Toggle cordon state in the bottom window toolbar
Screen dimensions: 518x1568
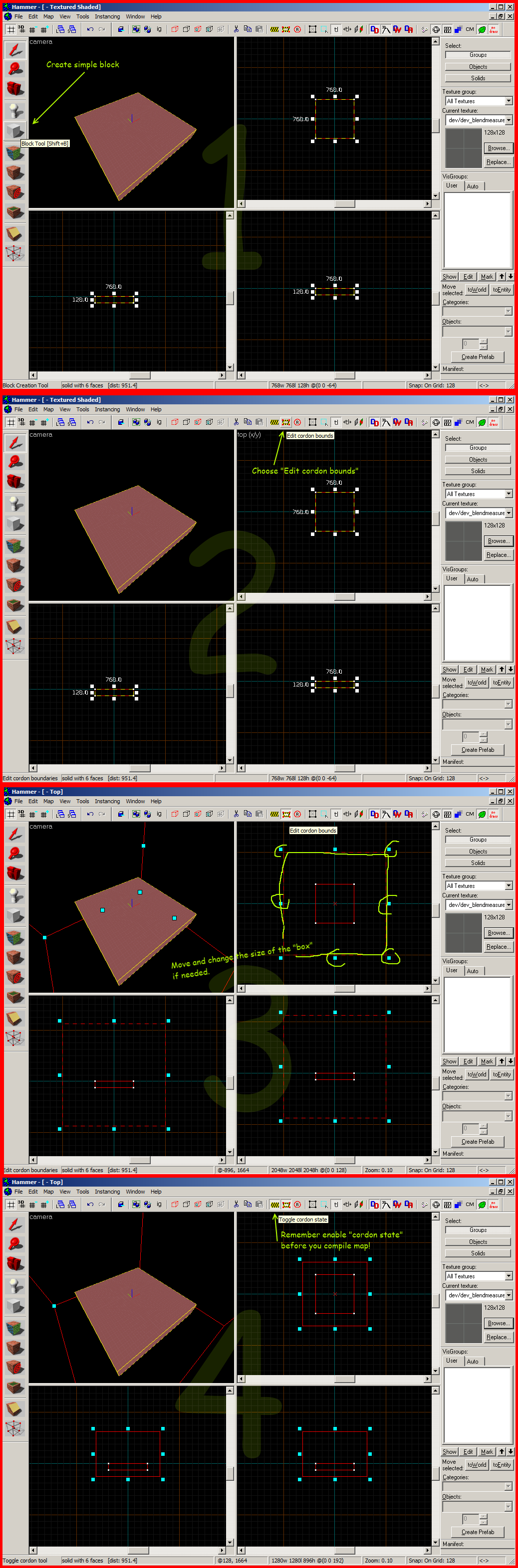(275, 1204)
